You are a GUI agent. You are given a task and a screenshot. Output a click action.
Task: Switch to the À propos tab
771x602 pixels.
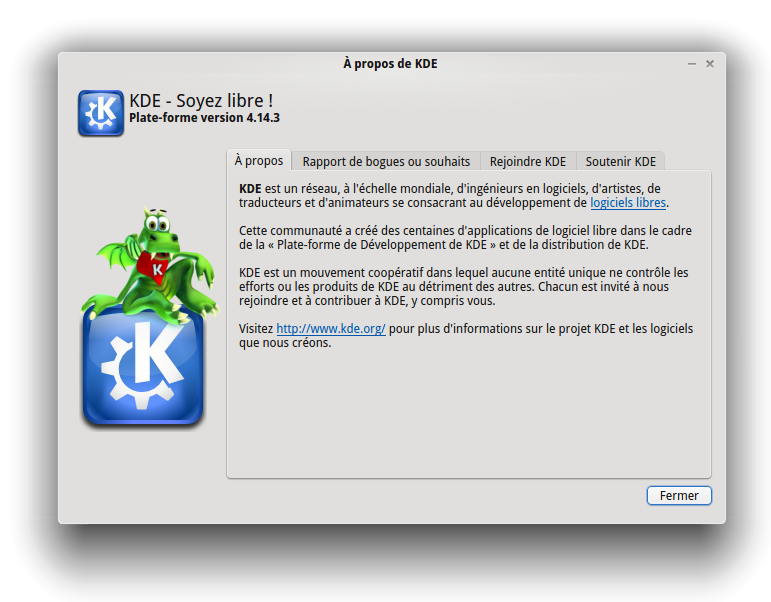click(259, 161)
